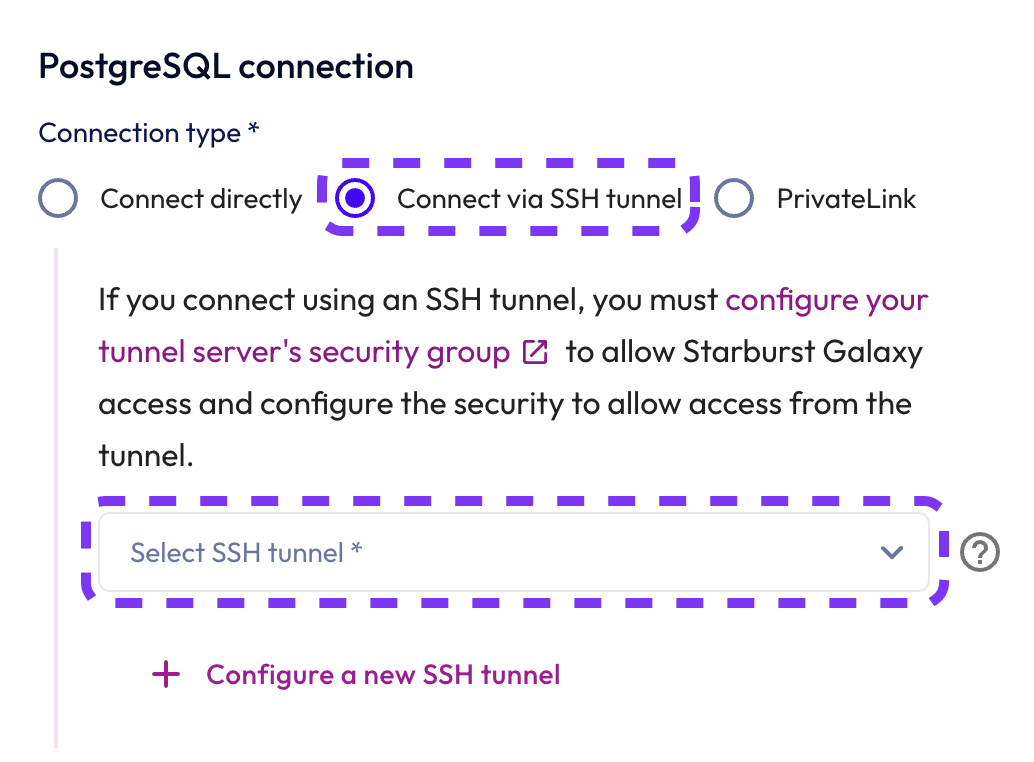Select the Connect directly radio button

coord(57,198)
